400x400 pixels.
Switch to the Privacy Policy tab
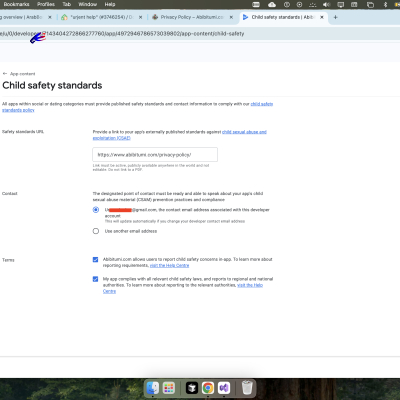192,17
